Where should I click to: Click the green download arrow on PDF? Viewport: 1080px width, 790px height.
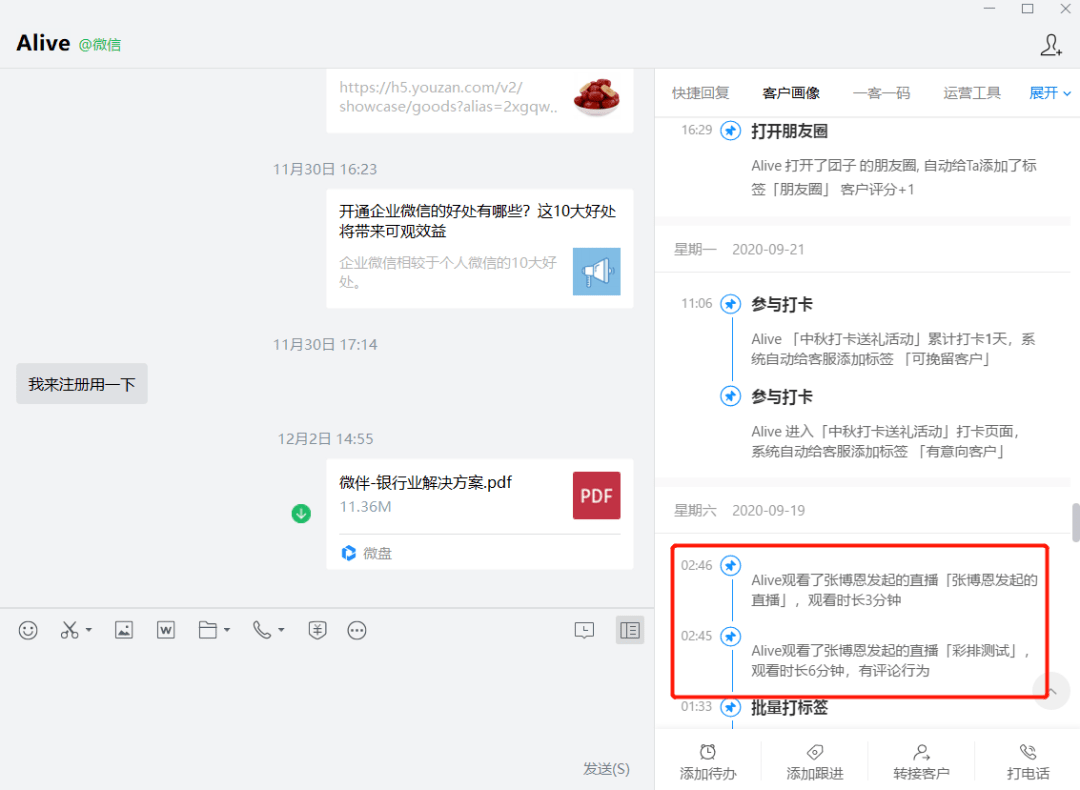[301, 514]
